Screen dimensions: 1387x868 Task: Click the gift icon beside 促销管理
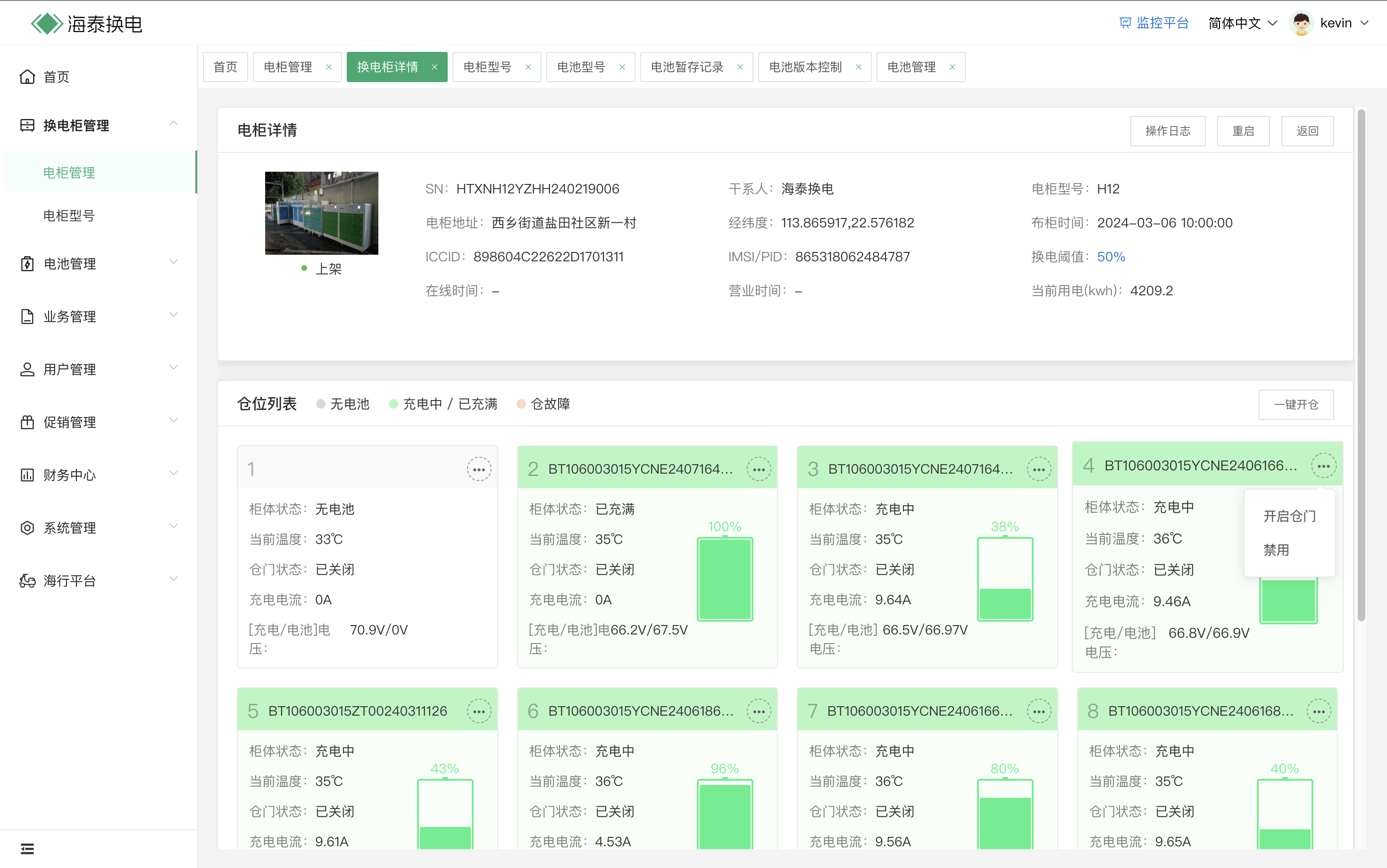(x=27, y=422)
